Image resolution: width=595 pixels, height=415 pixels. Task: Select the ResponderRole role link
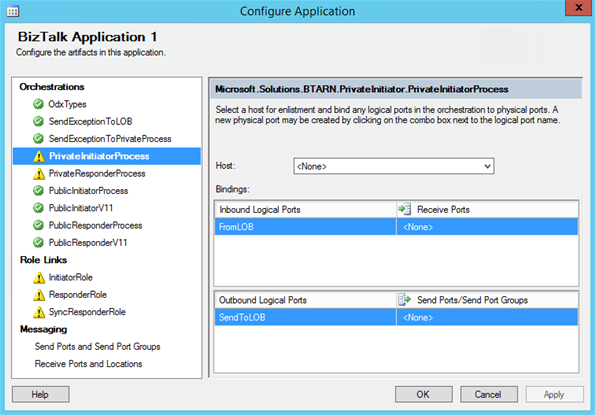[x=78, y=295]
